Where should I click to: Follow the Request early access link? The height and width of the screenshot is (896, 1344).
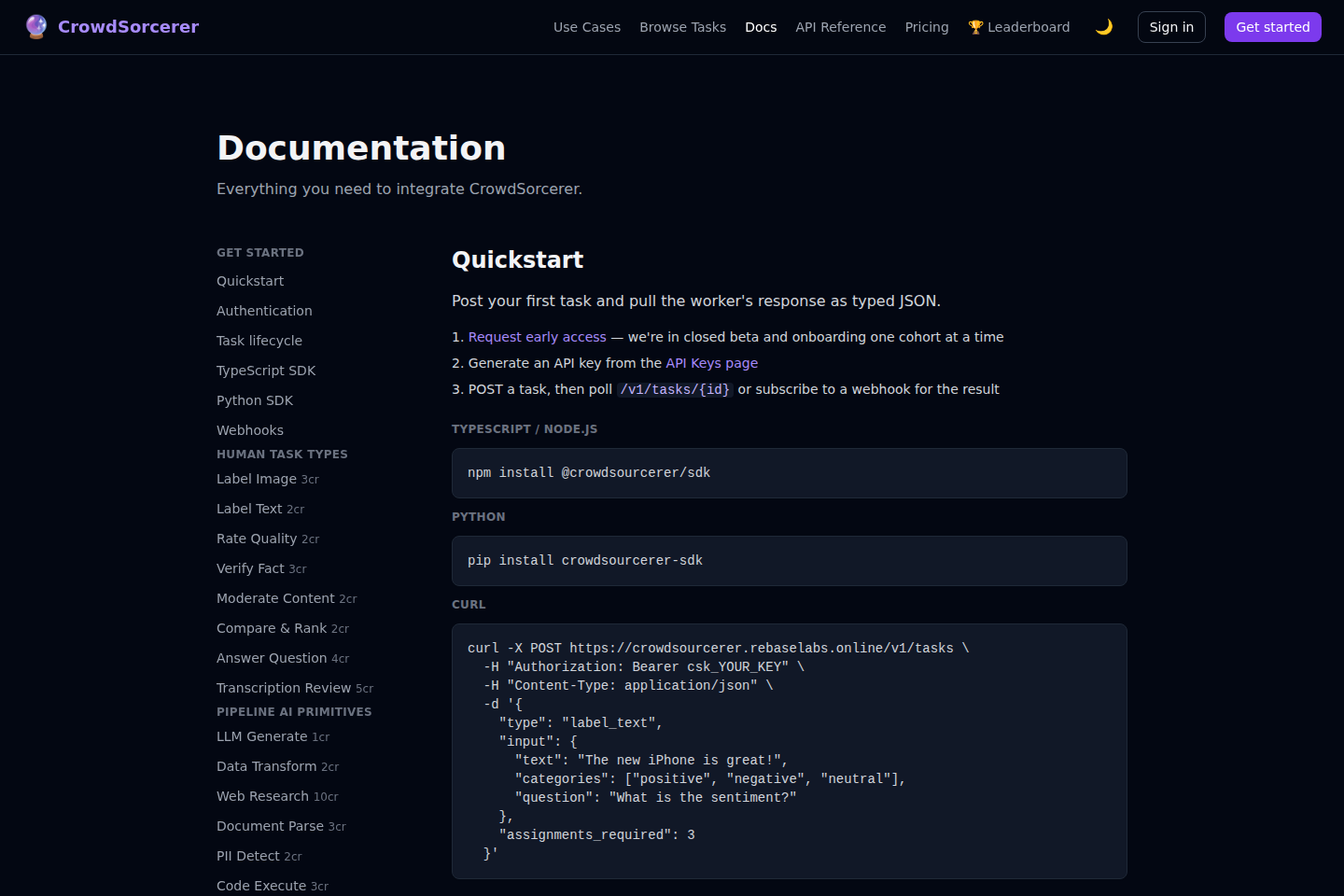(538, 337)
